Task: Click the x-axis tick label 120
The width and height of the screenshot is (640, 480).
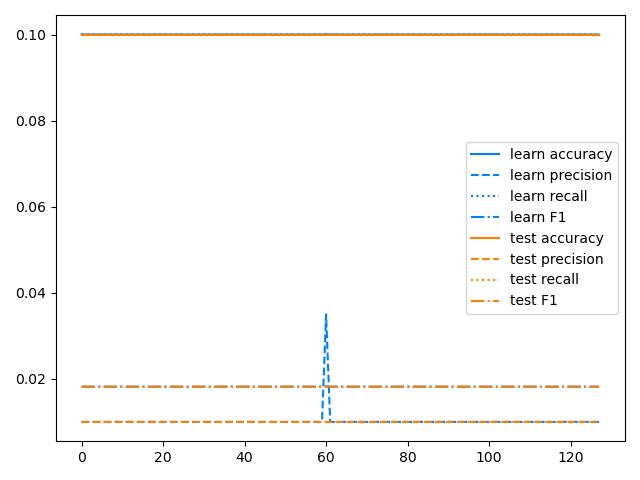Action: click(571, 458)
